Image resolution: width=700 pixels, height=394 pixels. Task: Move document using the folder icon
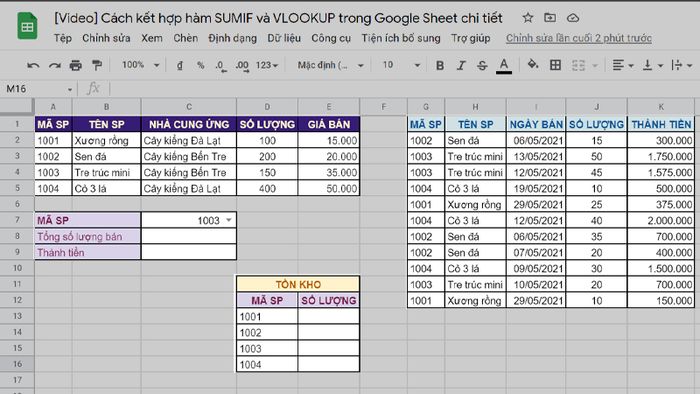[550, 18]
